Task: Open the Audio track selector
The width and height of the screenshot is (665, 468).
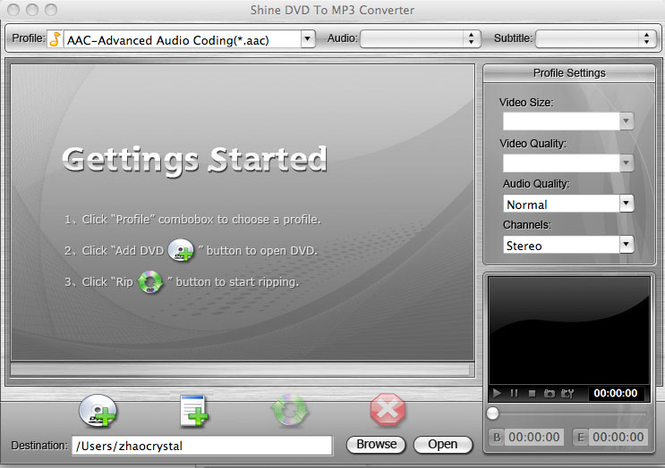Action: click(x=420, y=39)
